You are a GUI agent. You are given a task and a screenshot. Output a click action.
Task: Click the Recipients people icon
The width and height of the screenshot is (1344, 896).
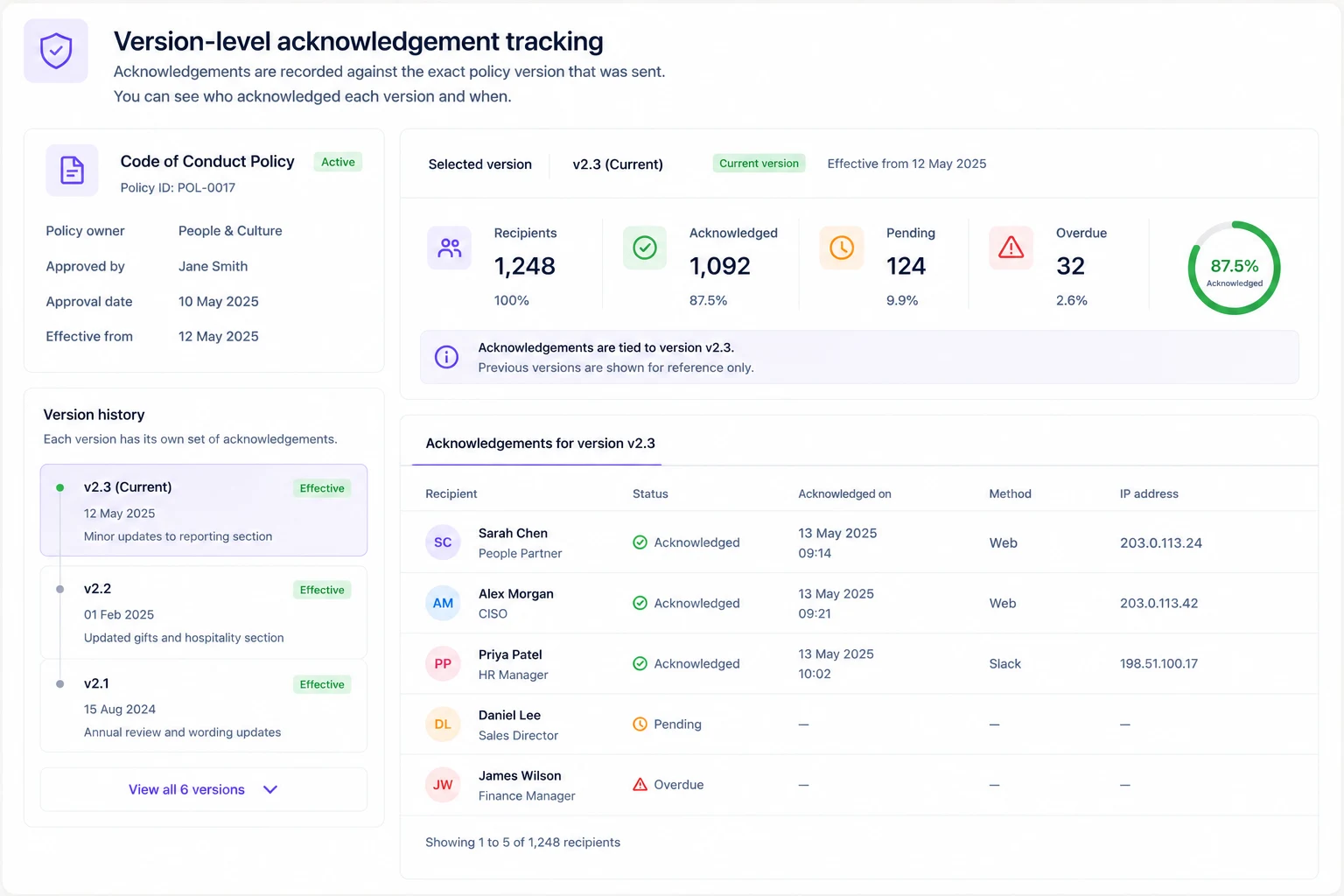[x=450, y=248]
